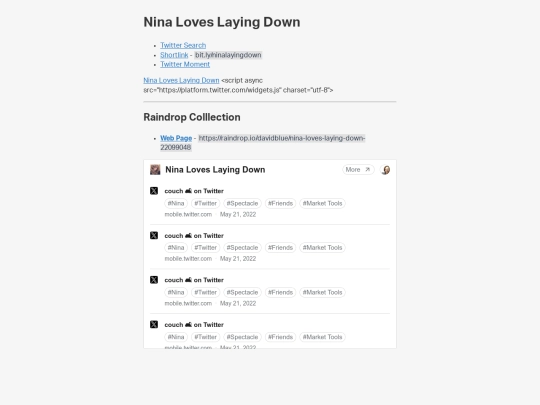Click the 'Nina Loves Laying Down' embed title

pos(215,170)
